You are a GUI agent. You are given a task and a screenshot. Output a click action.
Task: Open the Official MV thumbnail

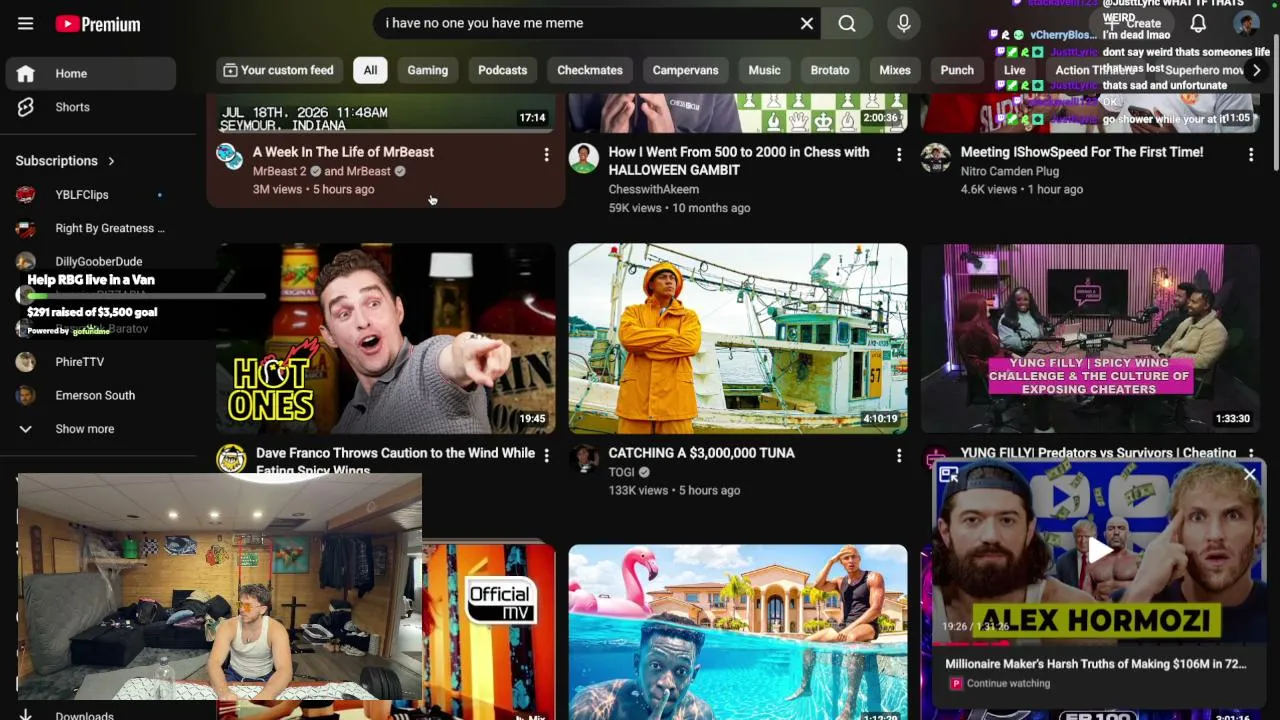click(x=489, y=632)
